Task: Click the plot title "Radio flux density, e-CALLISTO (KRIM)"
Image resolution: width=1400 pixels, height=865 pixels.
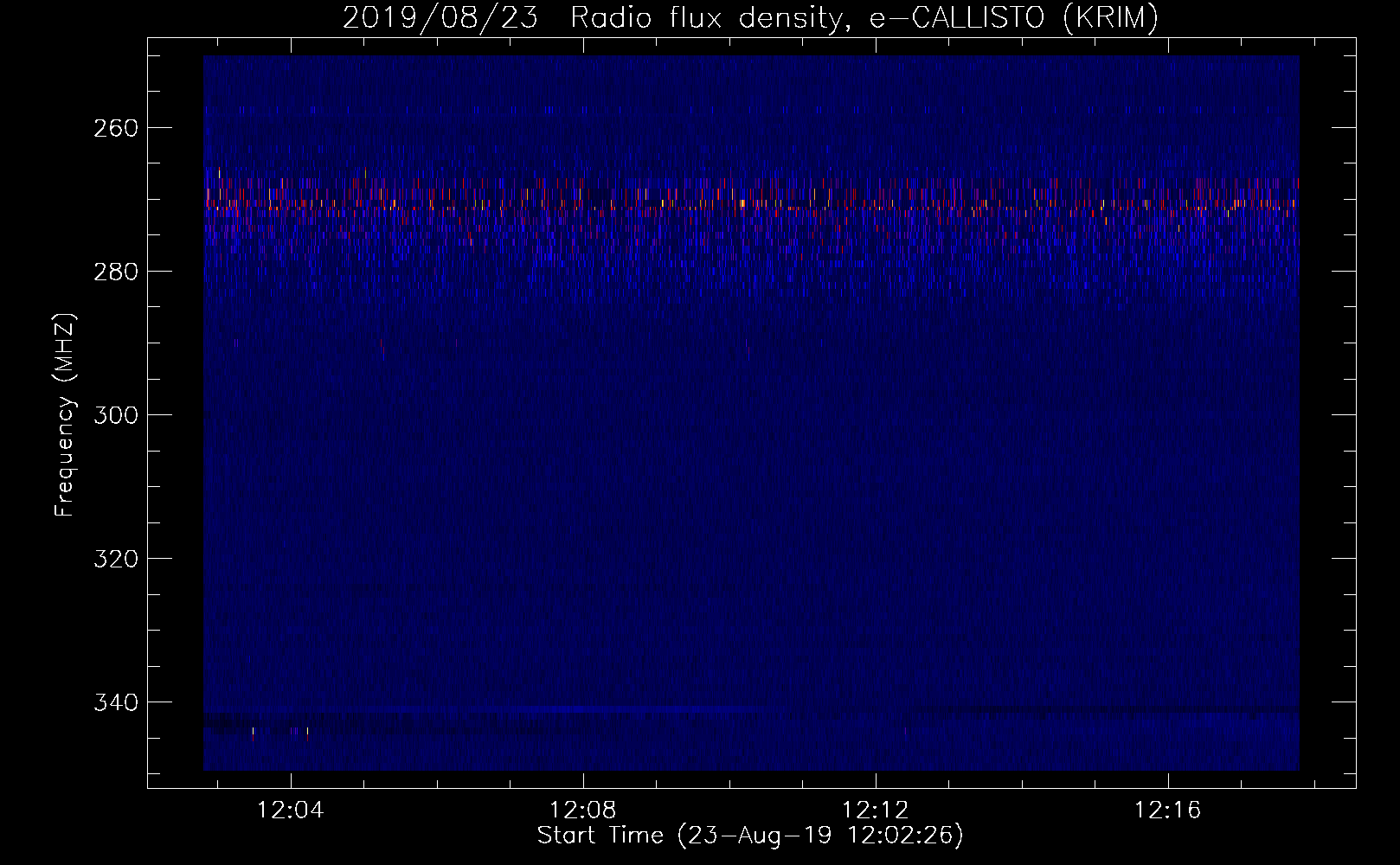Action: pyautogui.click(x=864, y=18)
